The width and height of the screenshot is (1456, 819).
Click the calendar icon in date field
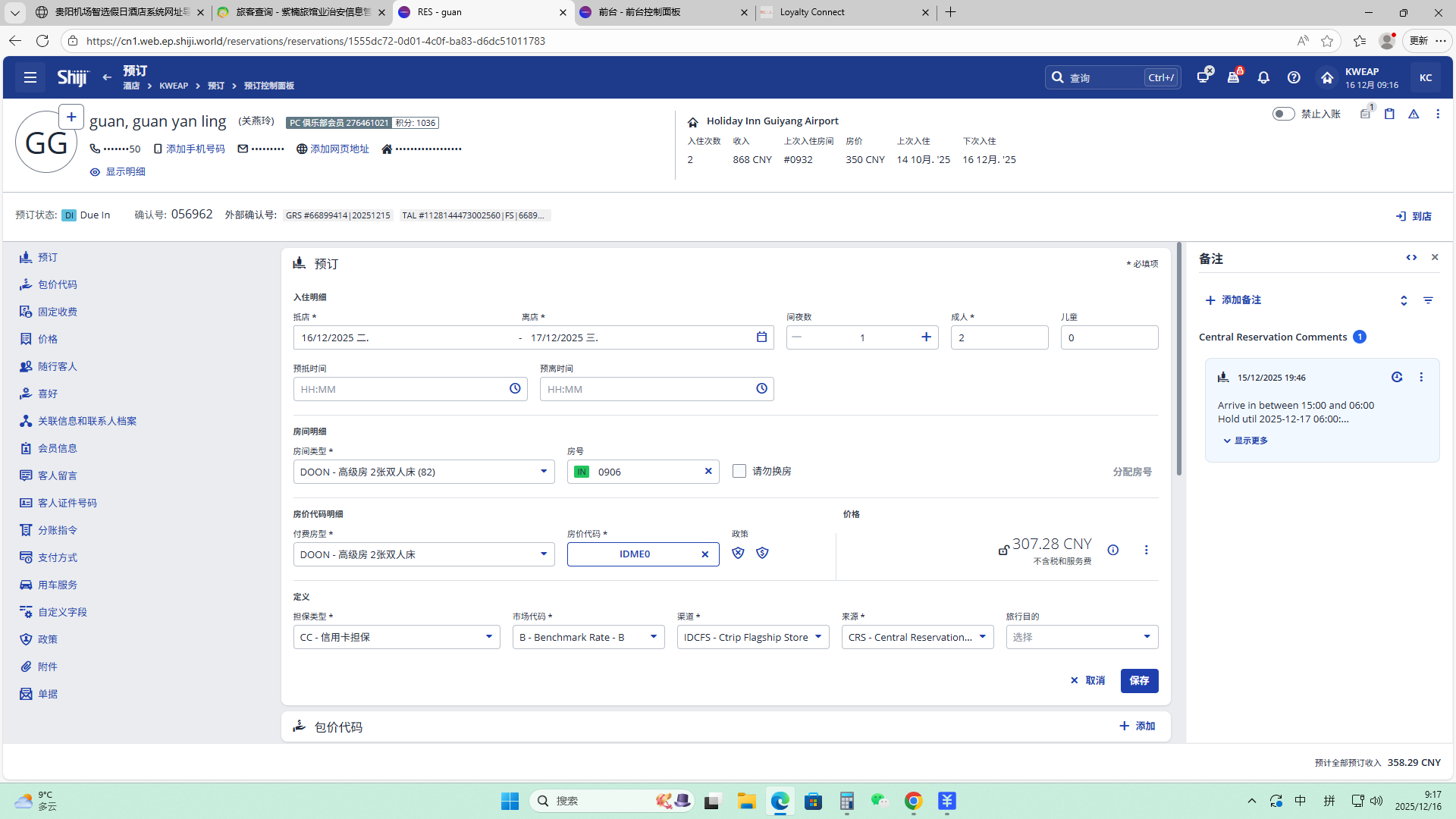click(761, 337)
